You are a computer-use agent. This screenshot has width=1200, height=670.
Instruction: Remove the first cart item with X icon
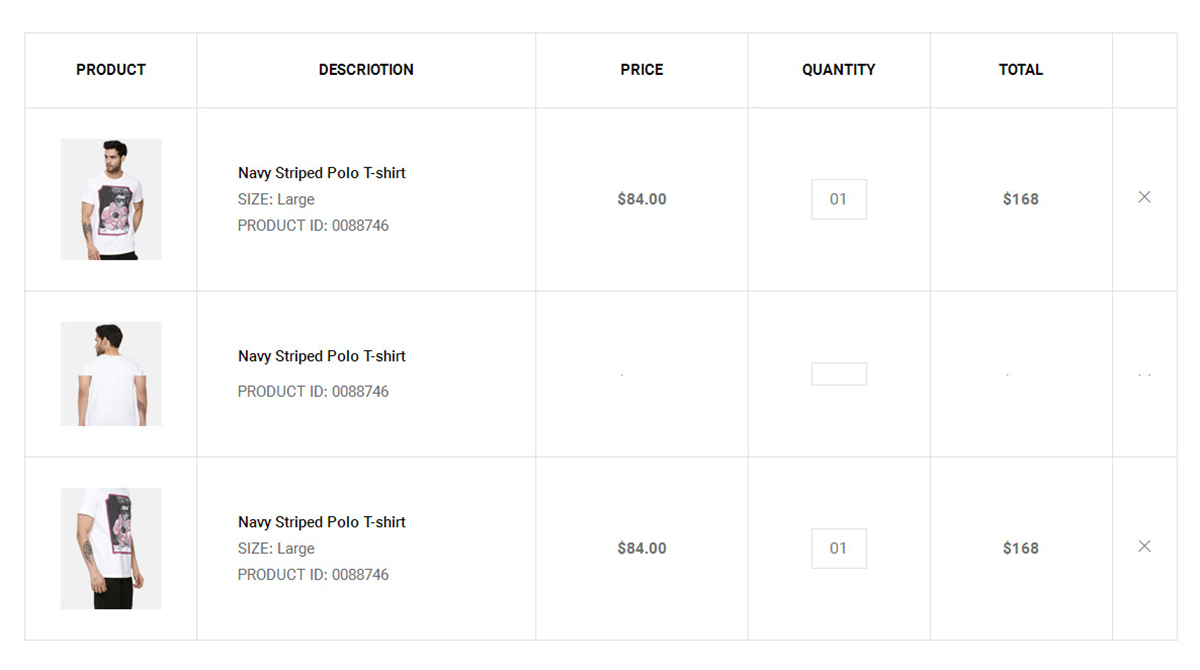point(1144,197)
